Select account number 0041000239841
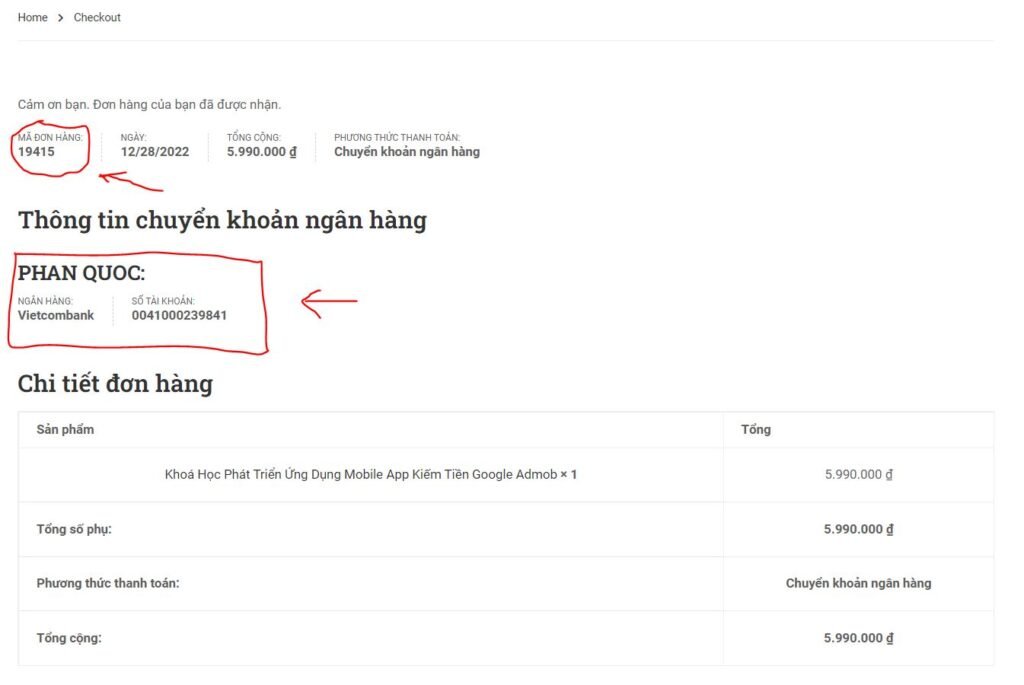1024x685 pixels. pos(179,315)
